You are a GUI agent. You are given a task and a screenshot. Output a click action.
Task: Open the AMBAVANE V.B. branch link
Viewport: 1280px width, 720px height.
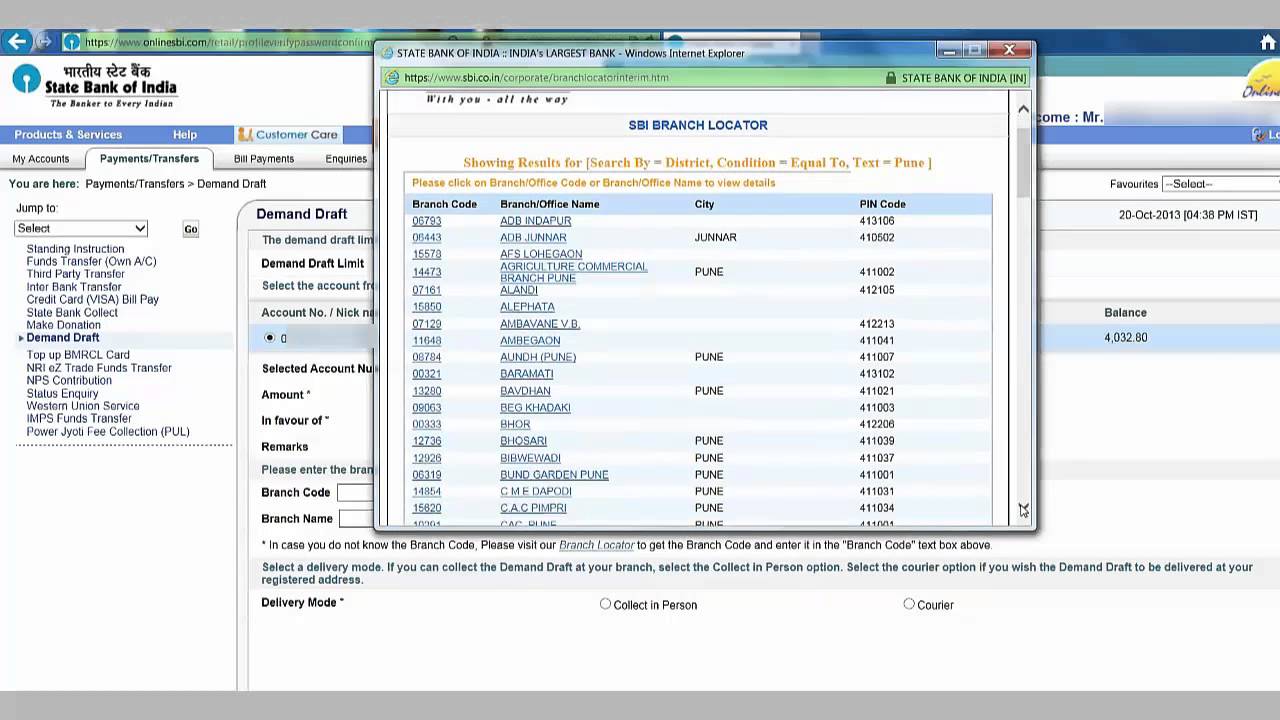pyautogui.click(x=540, y=324)
